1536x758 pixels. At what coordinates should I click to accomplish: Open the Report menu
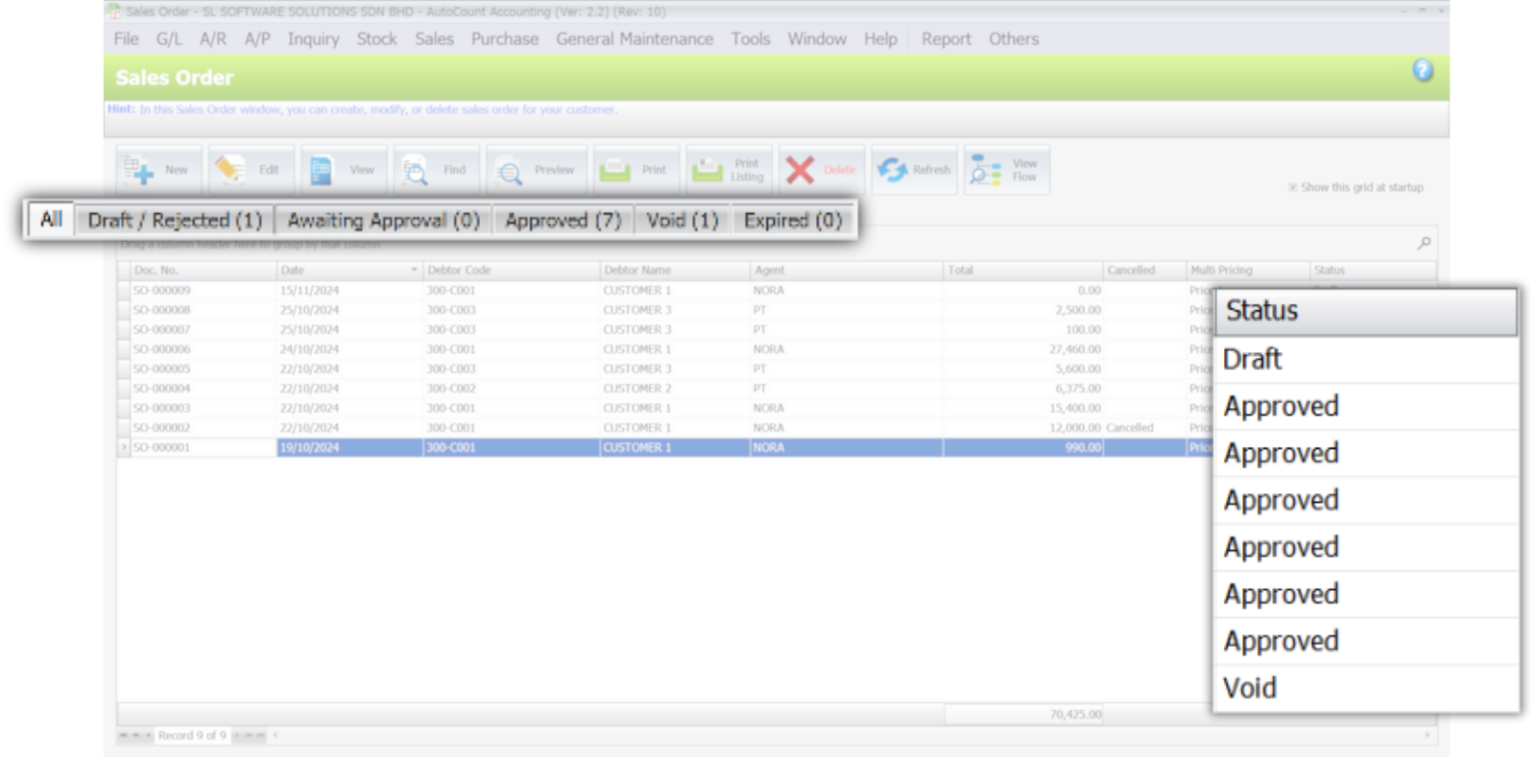click(946, 39)
